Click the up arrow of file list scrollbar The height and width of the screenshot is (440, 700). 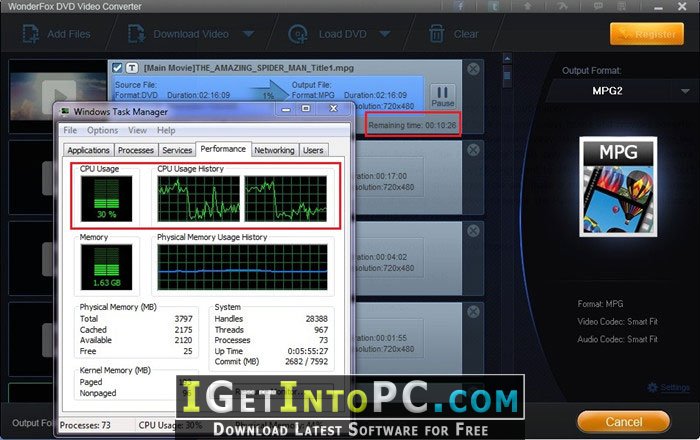pyautogui.click(x=507, y=58)
